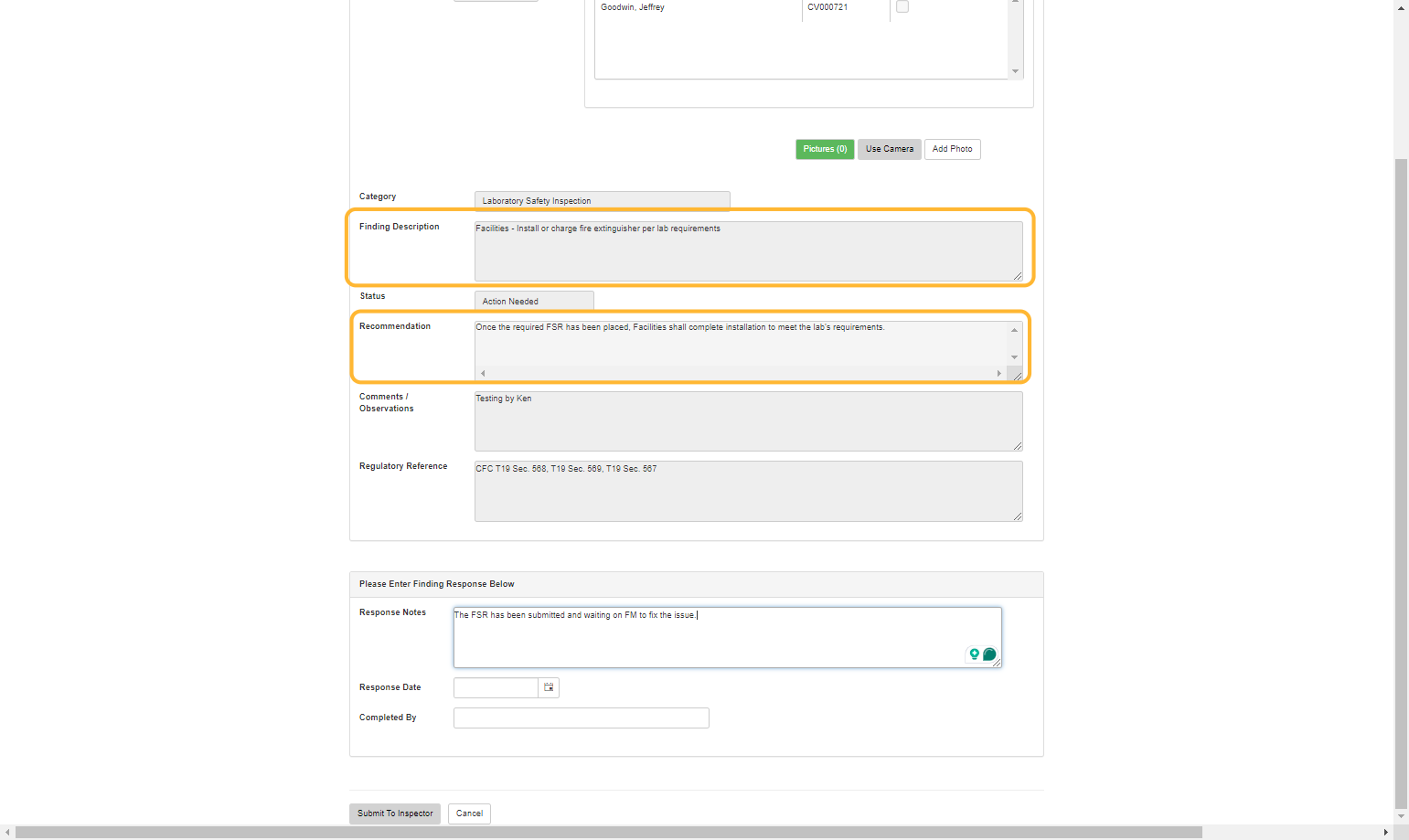
Task: Click the teal Grammarly icon in Response Notes
Action: [989, 654]
